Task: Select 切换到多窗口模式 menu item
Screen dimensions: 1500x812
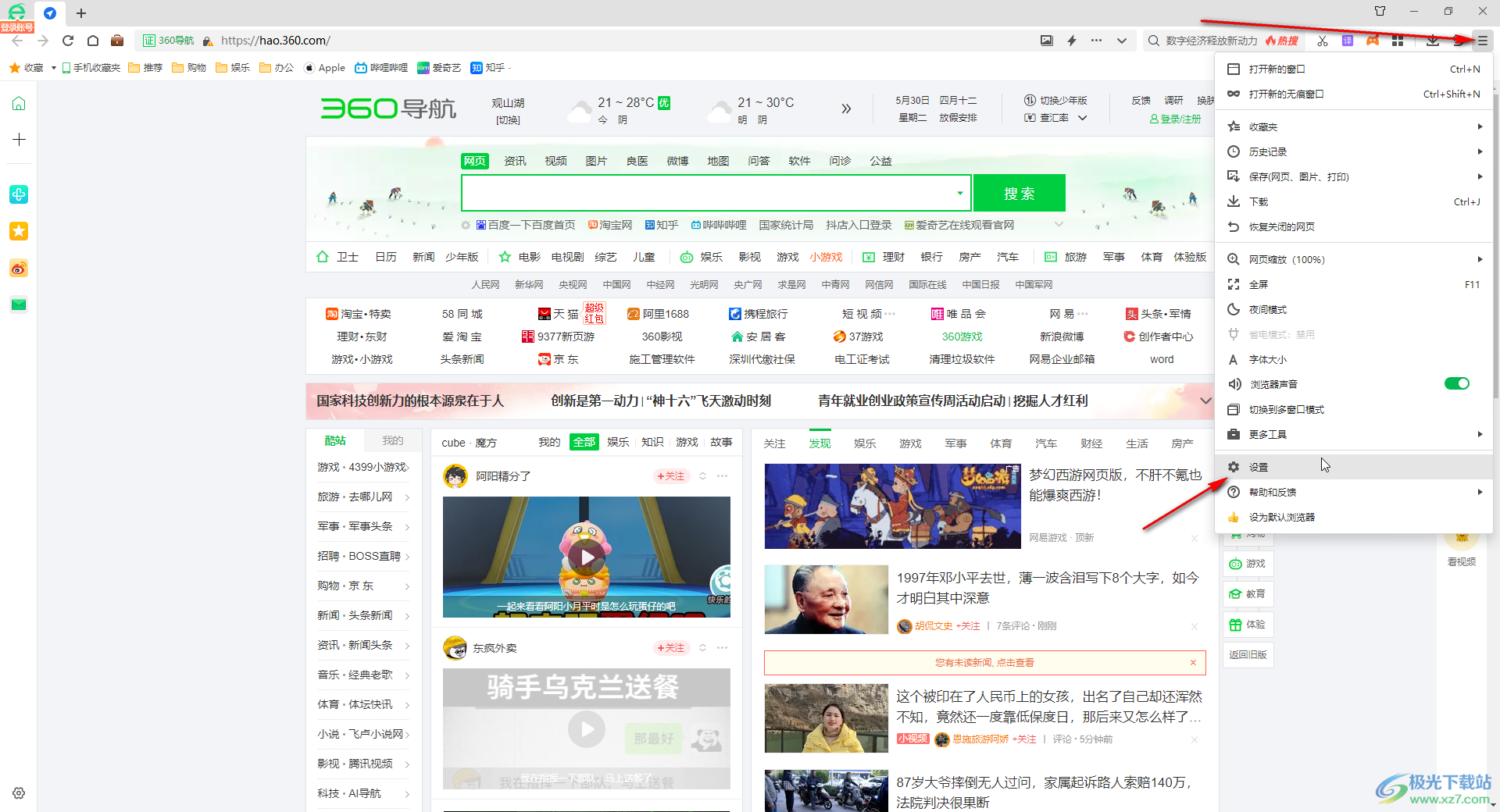Action: coord(1354,409)
